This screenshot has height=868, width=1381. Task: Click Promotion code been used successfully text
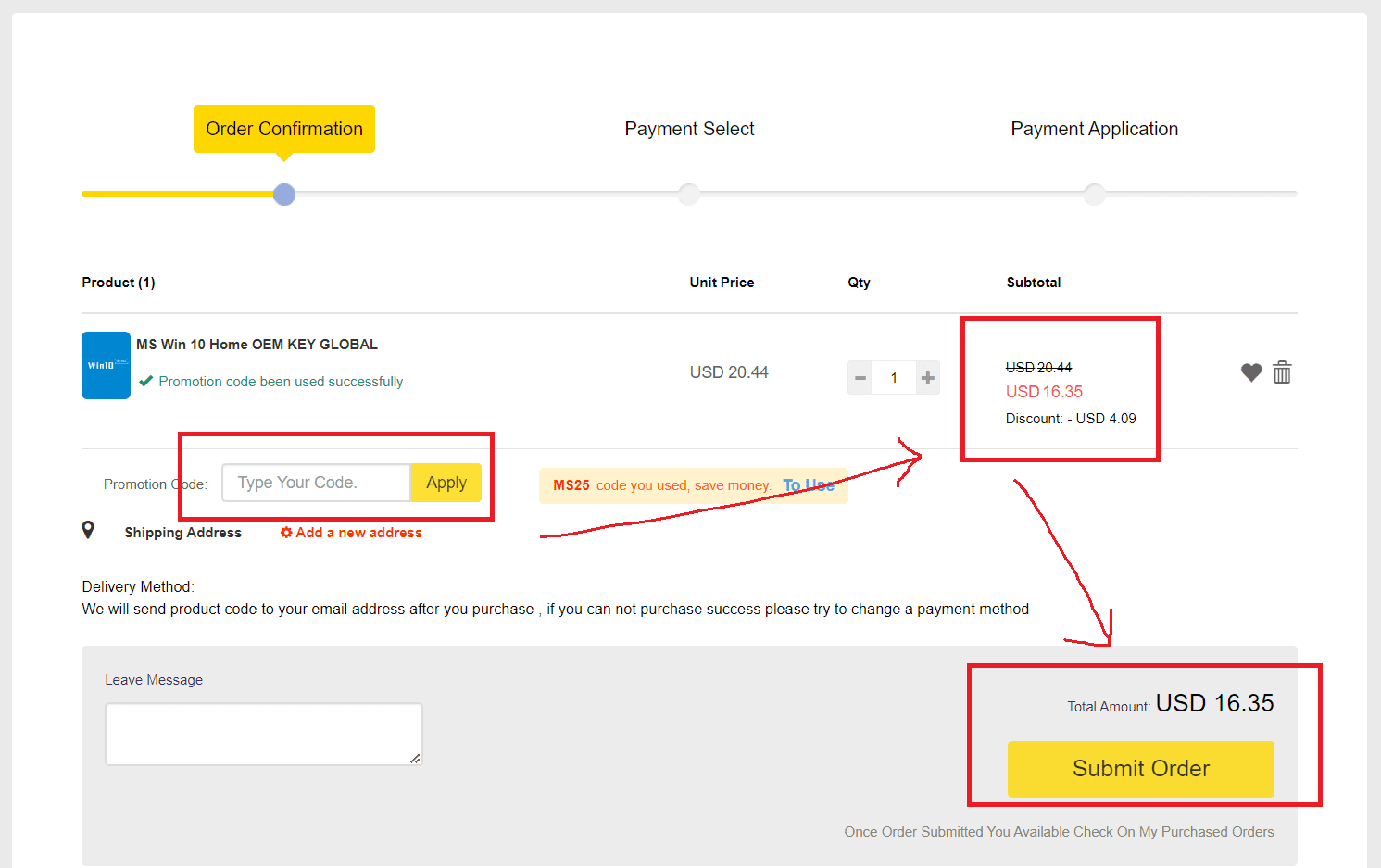coord(281,382)
